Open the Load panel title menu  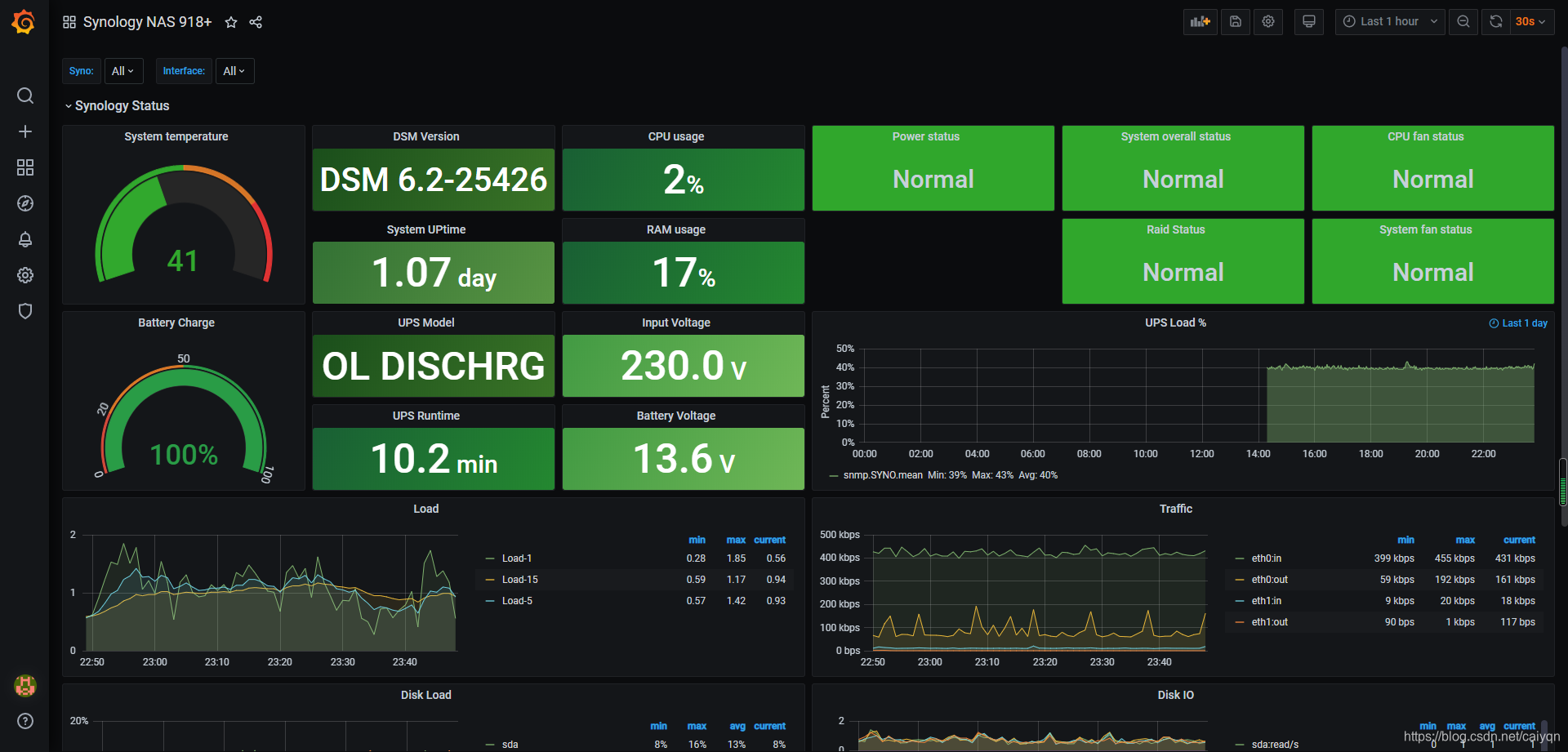[426, 509]
